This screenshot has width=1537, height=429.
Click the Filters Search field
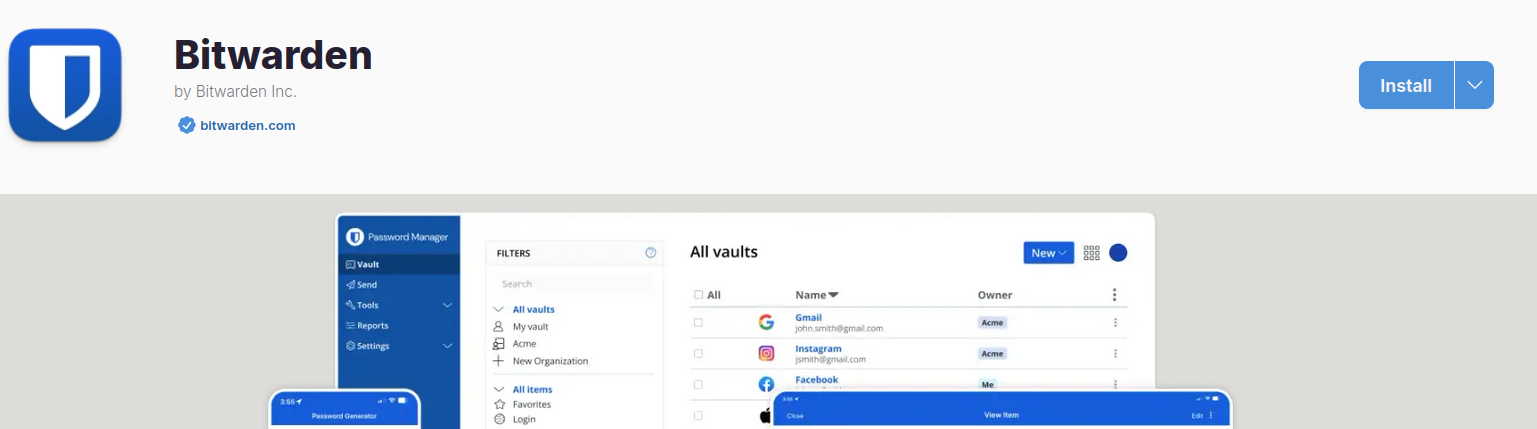pos(574,284)
